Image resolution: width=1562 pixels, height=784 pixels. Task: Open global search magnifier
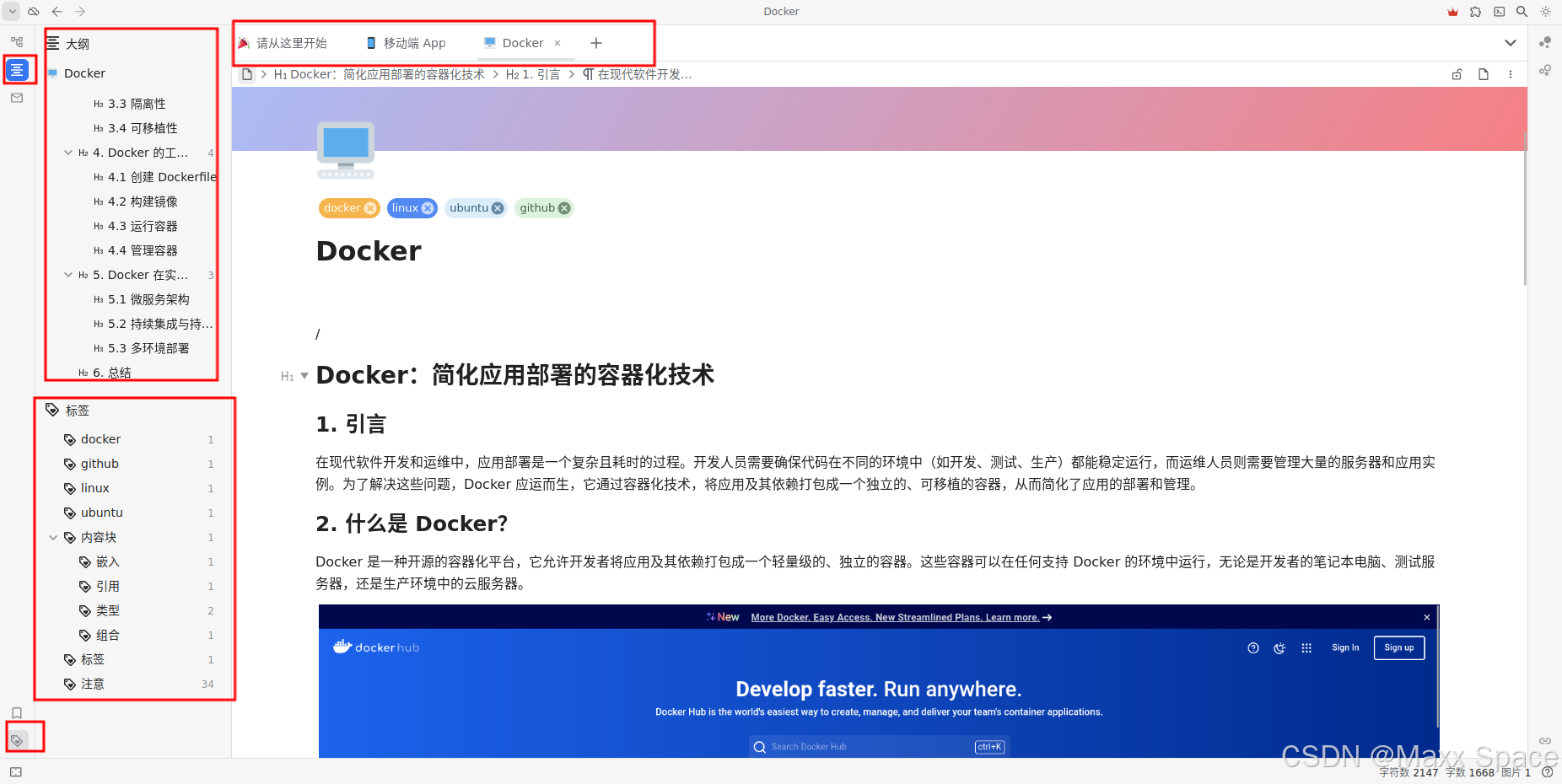click(x=1522, y=12)
